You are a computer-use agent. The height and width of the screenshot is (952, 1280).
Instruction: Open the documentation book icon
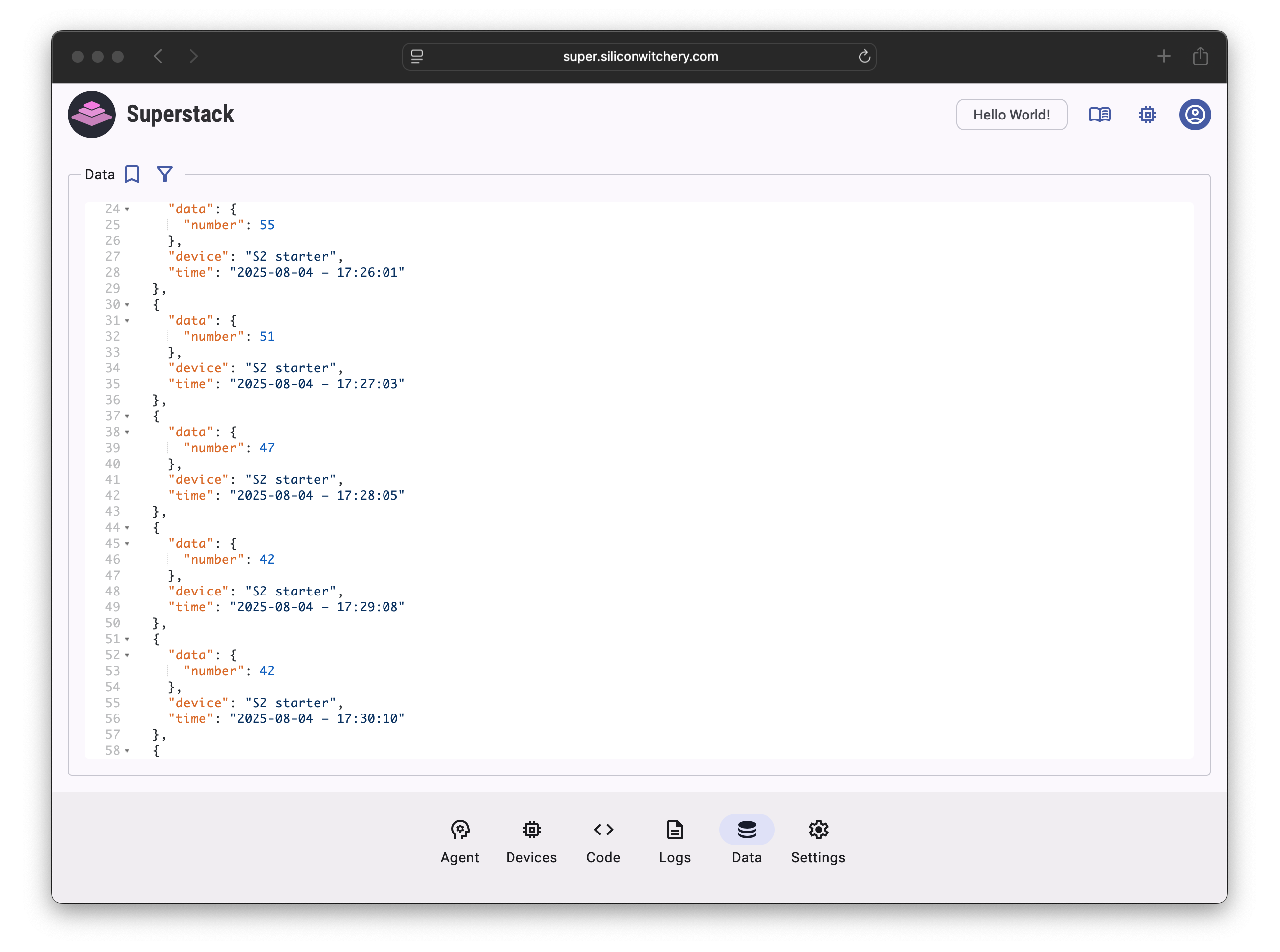pos(1099,115)
